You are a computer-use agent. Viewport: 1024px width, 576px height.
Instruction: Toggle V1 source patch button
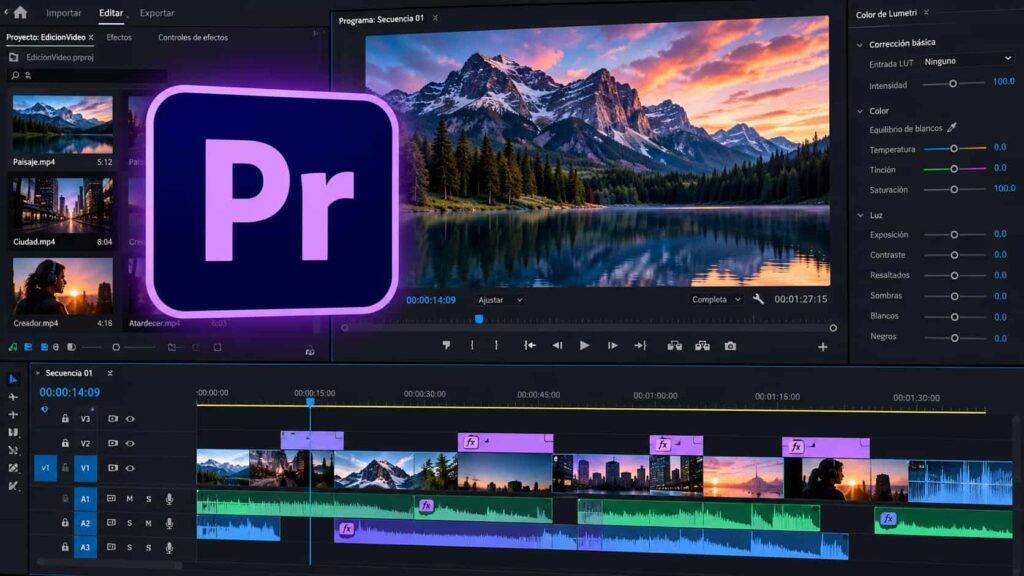pyautogui.click(x=45, y=468)
